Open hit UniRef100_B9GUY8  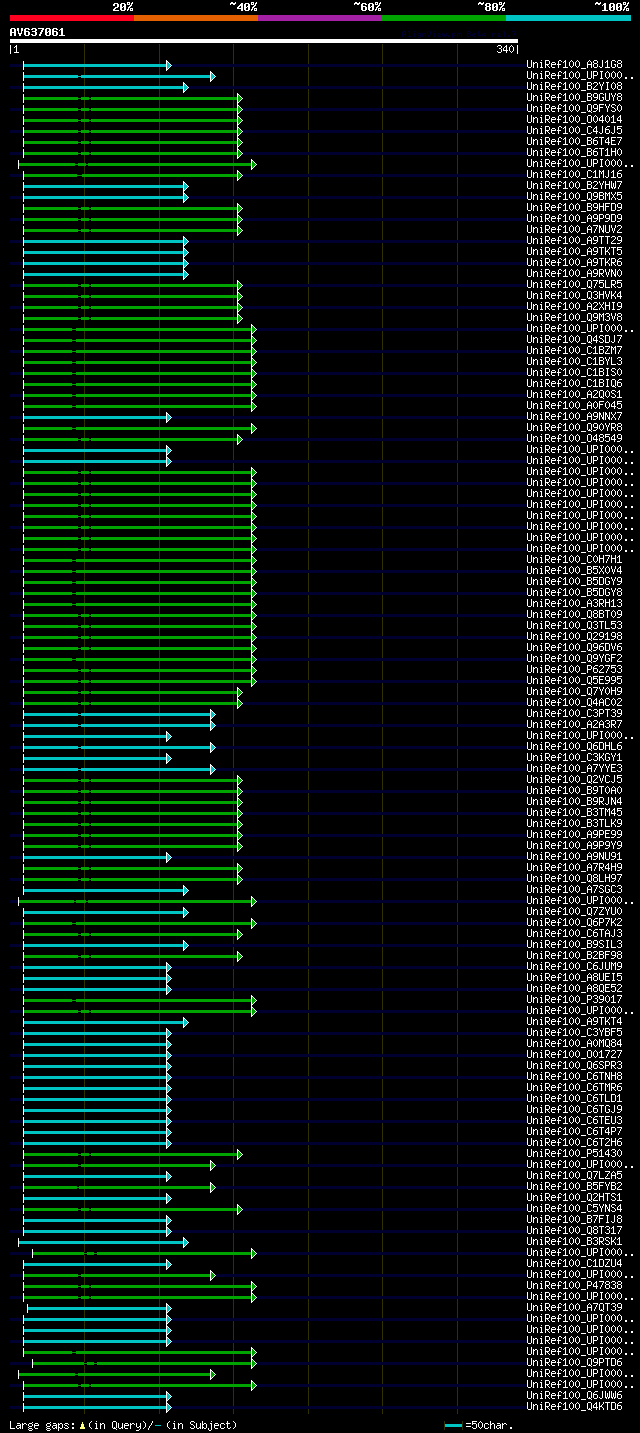pos(574,98)
